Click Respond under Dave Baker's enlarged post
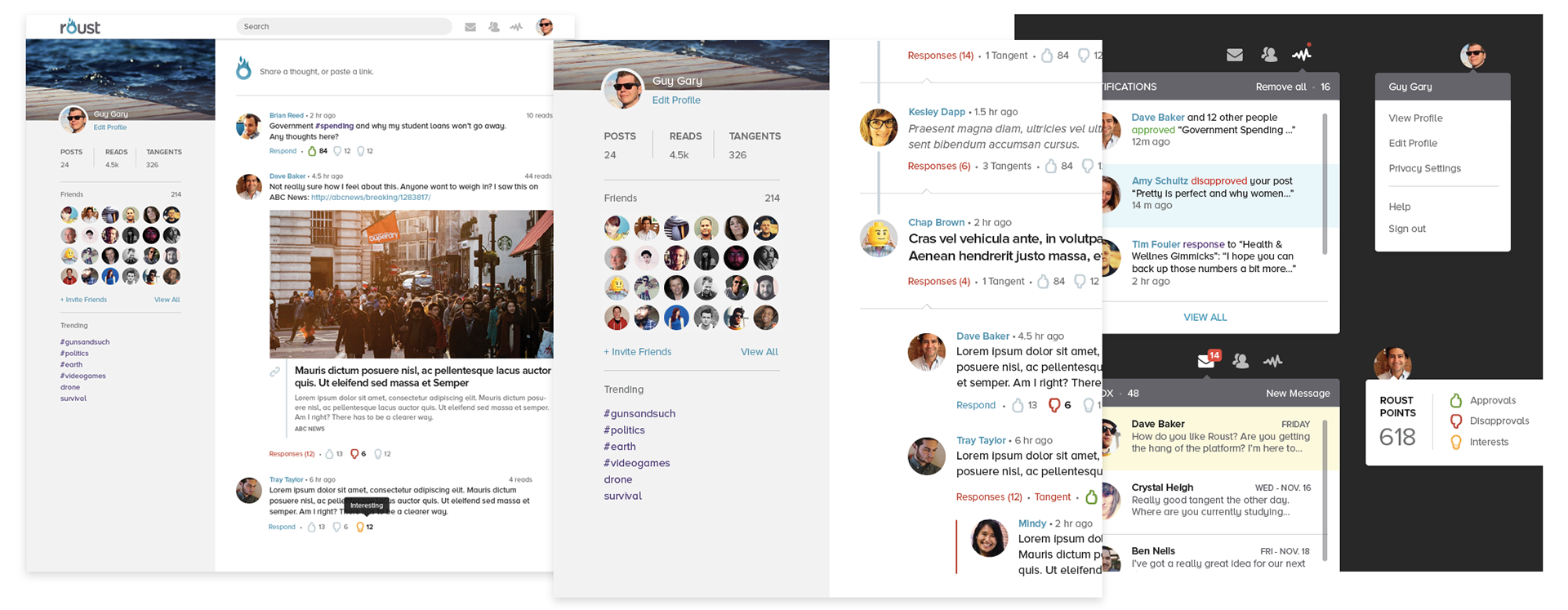The width and height of the screenshot is (1568, 610). click(x=976, y=405)
